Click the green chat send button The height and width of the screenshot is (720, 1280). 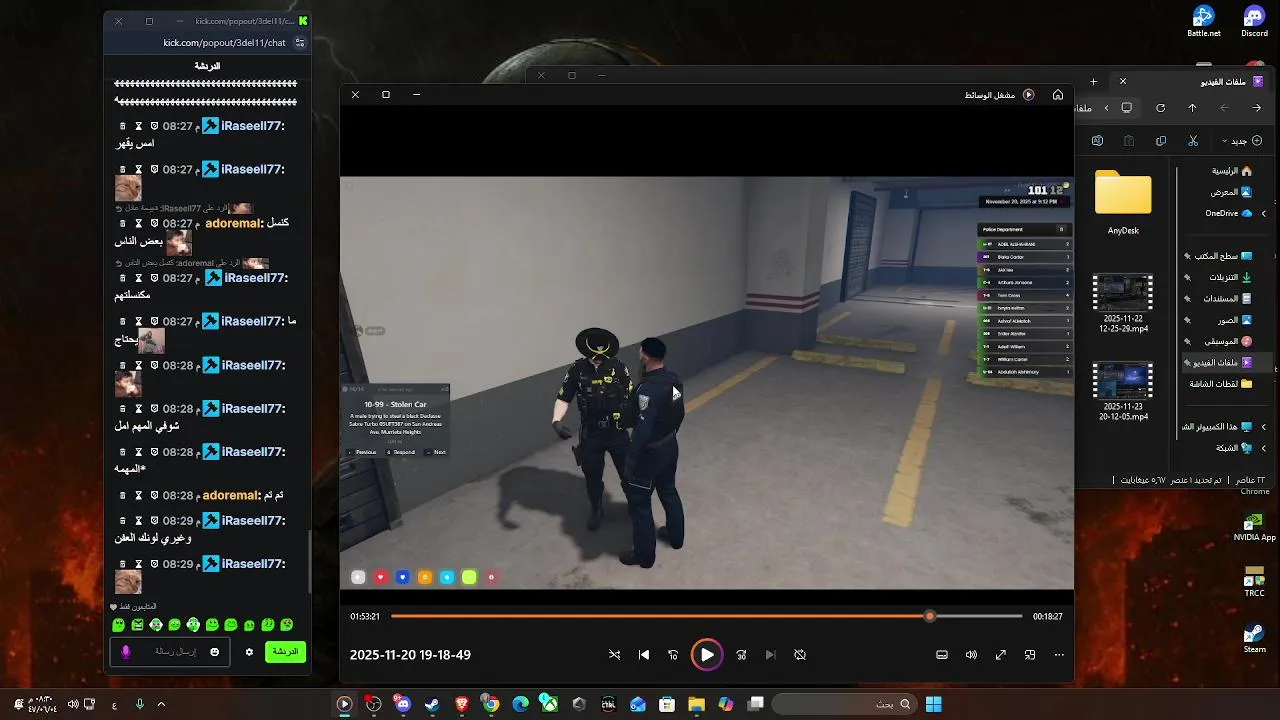285,652
